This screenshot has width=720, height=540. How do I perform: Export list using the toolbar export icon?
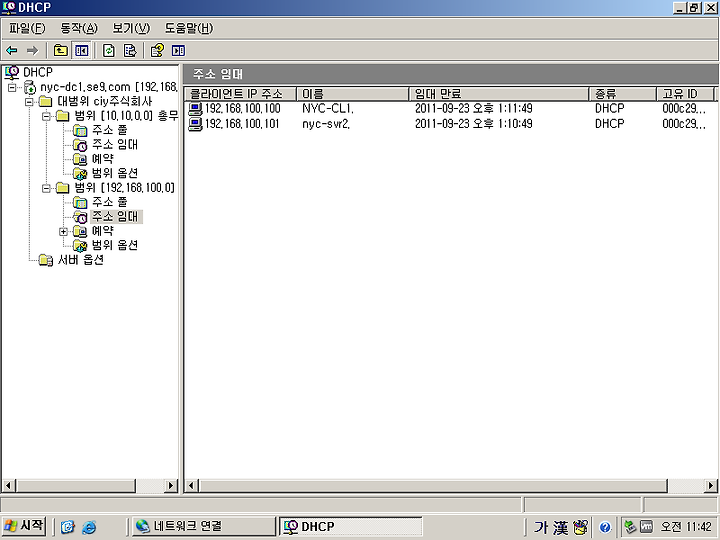point(130,51)
